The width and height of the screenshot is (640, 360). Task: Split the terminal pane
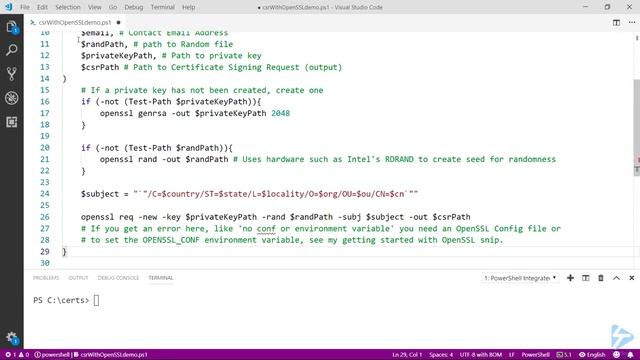tap(585, 278)
